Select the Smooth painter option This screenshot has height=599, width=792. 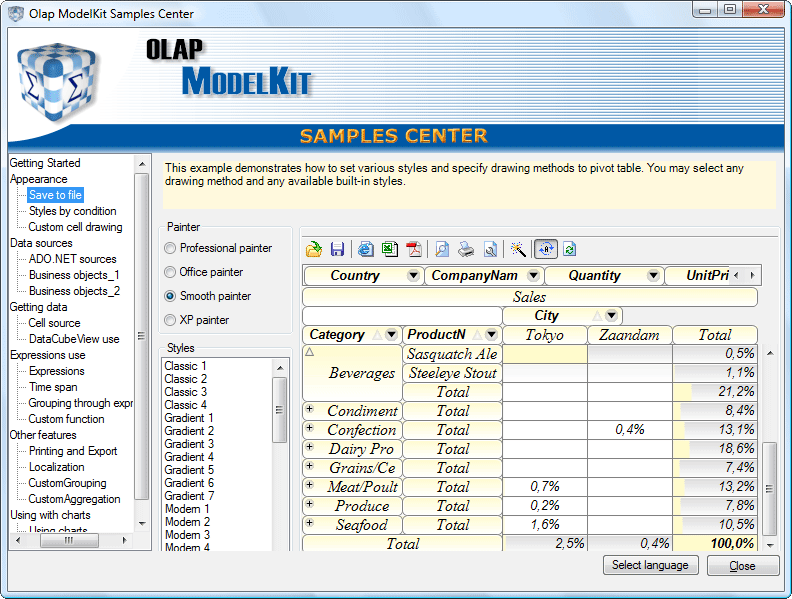pos(170,296)
